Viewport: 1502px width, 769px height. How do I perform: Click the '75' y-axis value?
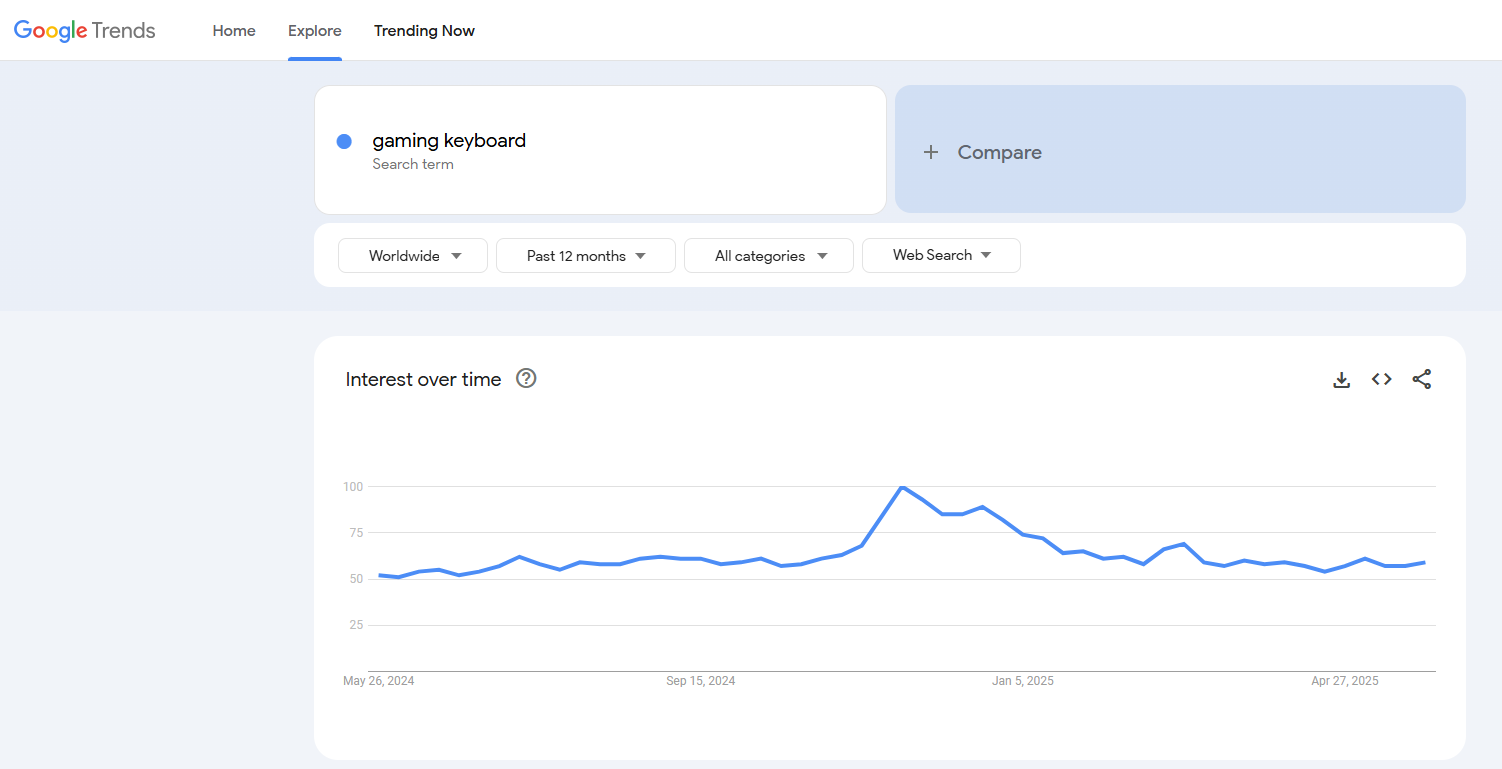pyautogui.click(x=355, y=532)
